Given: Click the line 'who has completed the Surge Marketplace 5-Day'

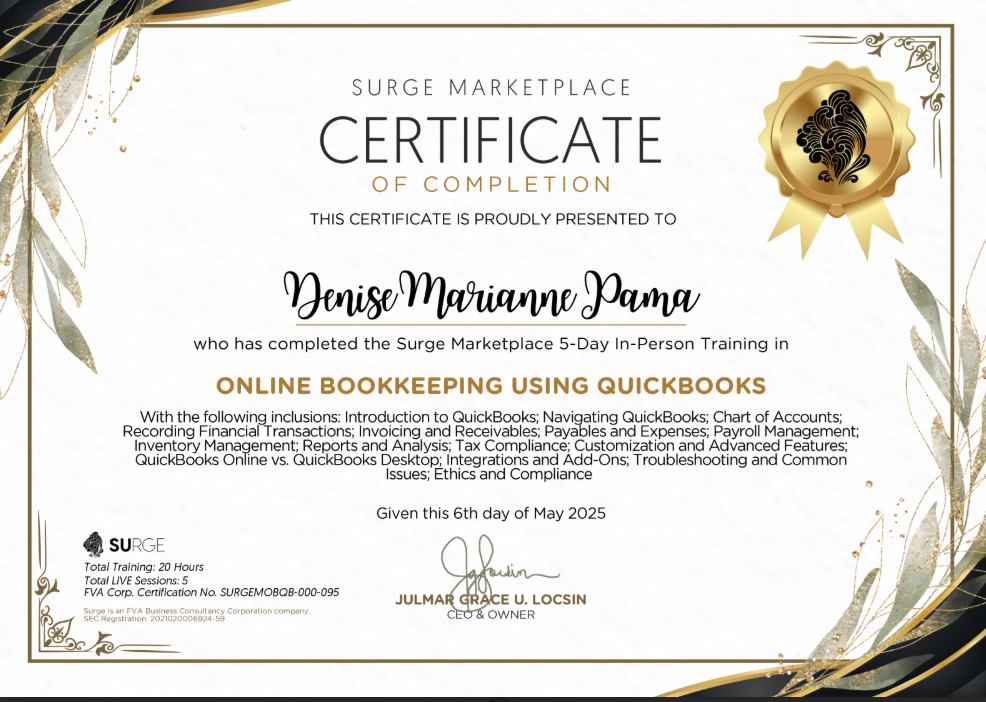Looking at the screenshot, I should pyautogui.click(x=490, y=344).
